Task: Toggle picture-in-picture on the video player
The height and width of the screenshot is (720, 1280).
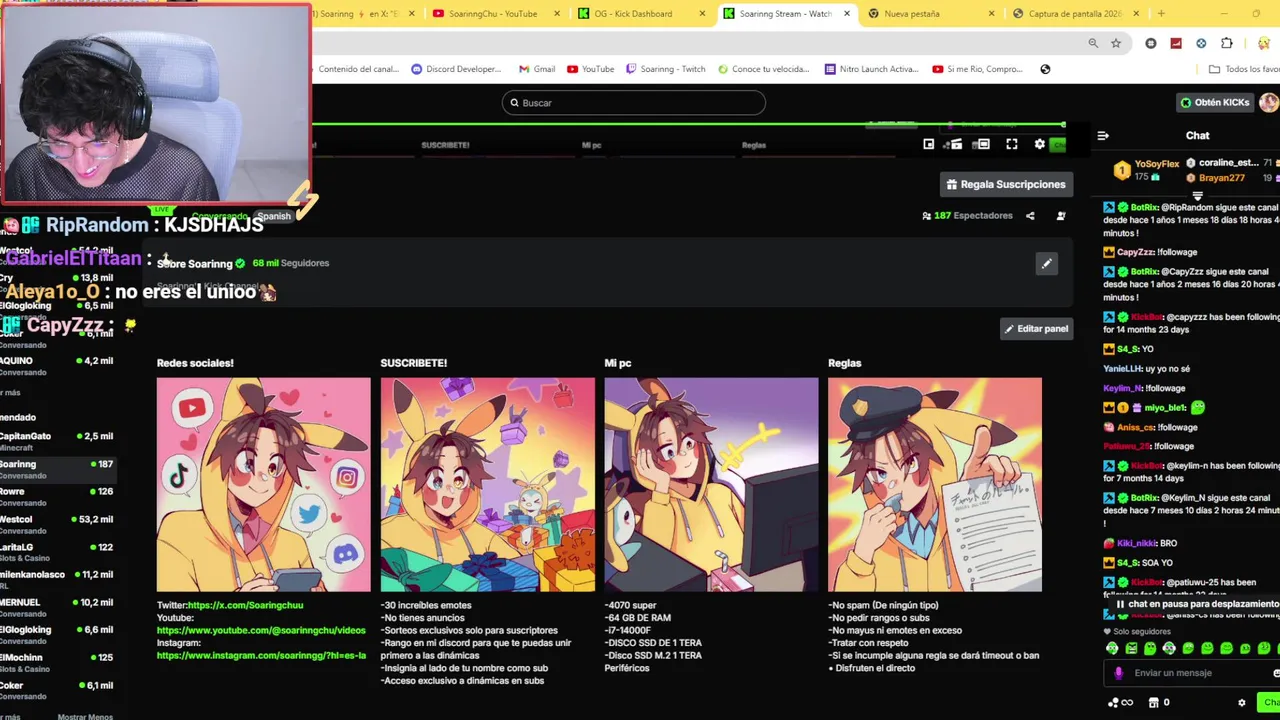Action: pyautogui.click(x=929, y=145)
